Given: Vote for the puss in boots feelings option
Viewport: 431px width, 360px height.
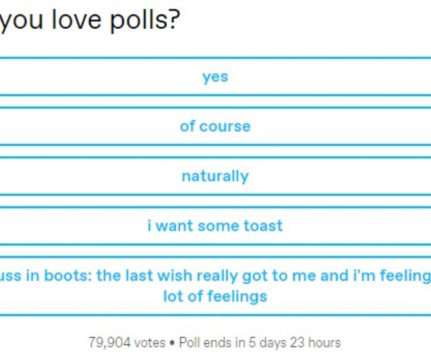Looking at the screenshot, I should pos(215,286).
